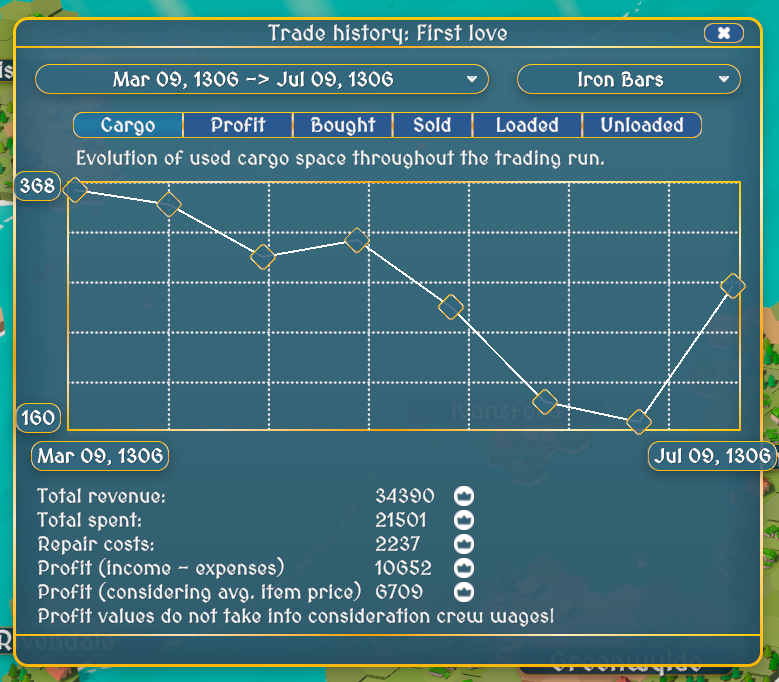Click the crown icon next to 10652 profit
Screen dimensions: 779x682
click(x=464, y=568)
